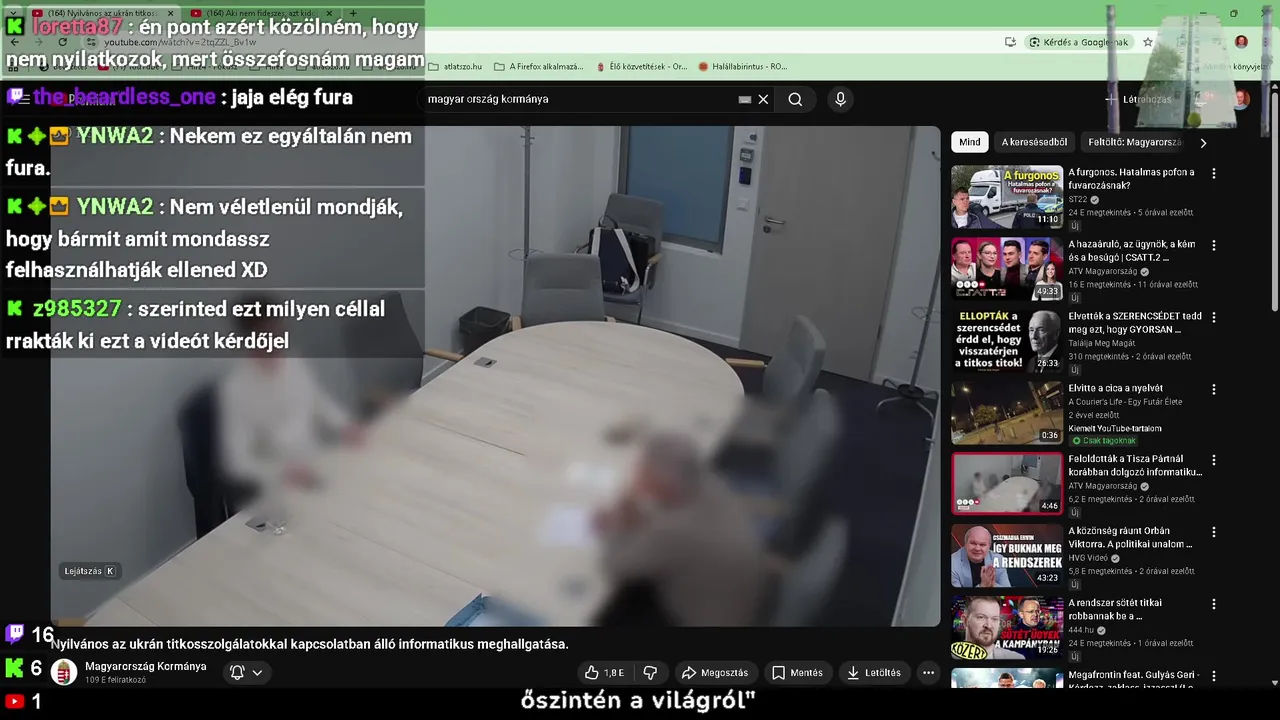Viewport: 1280px width, 720px height.
Task: Click the main video player area
Action: pyautogui.click(x=496, y=376)
